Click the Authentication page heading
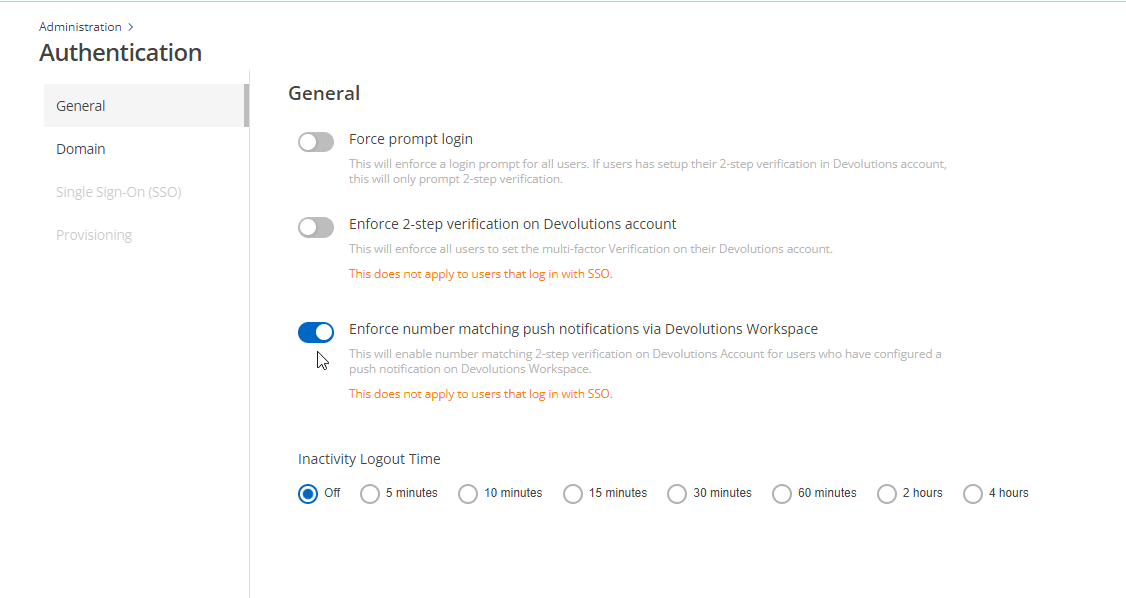The height and width of the screenshot is (598, 1126). click(120, 53)
